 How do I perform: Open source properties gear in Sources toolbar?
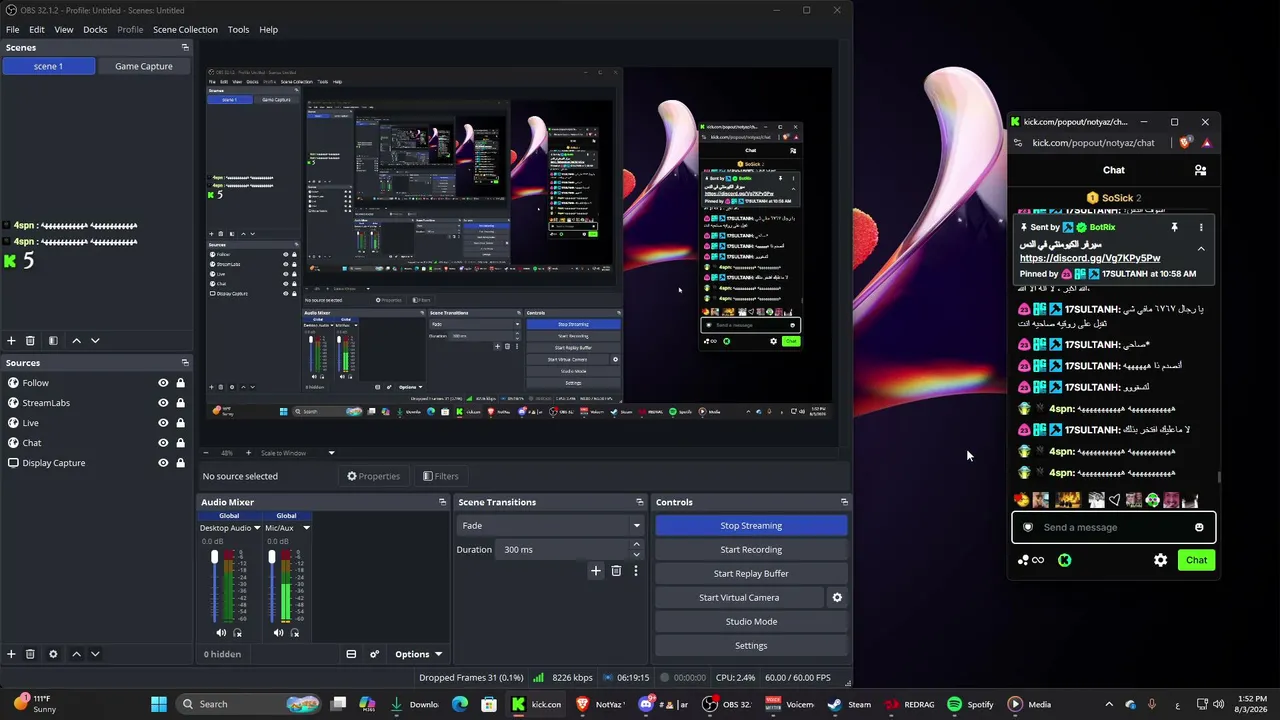point(53,654)
